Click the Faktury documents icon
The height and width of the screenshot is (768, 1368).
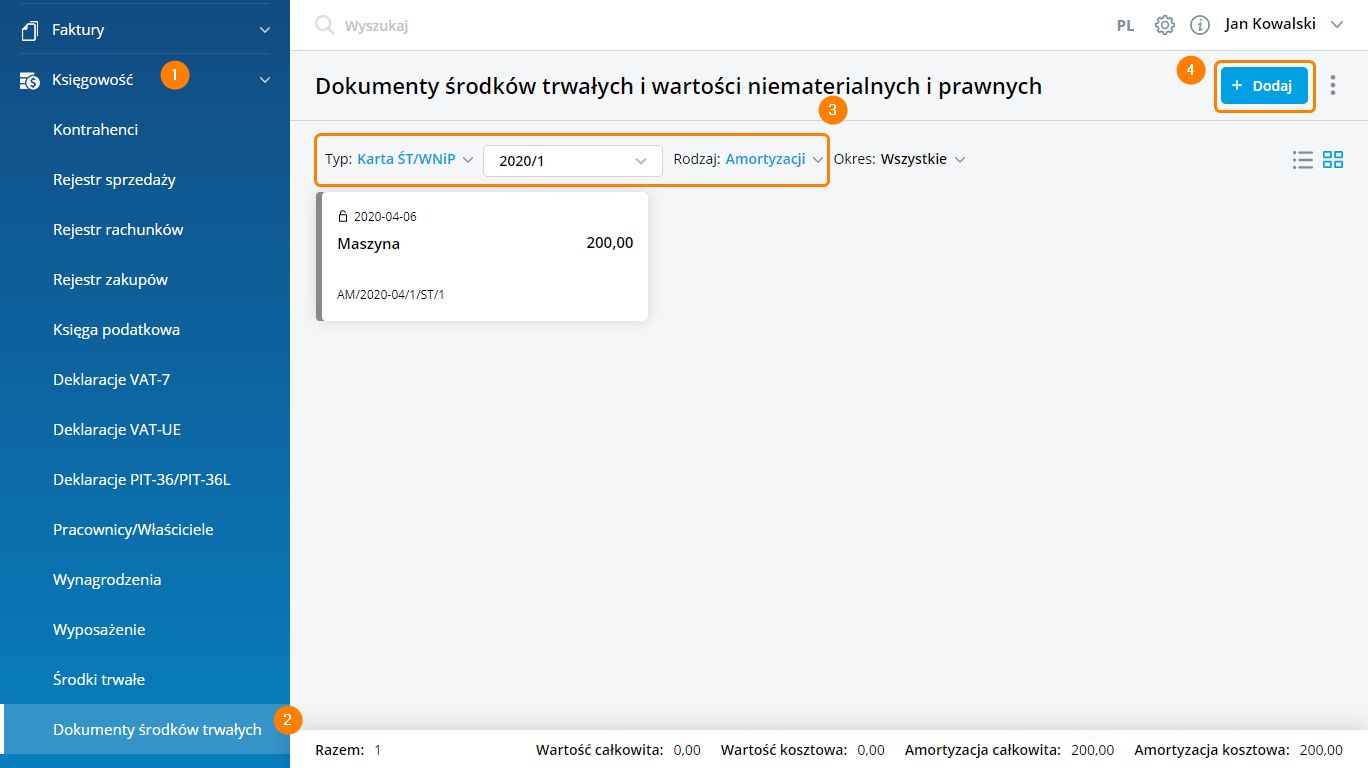tap(29, 30)
